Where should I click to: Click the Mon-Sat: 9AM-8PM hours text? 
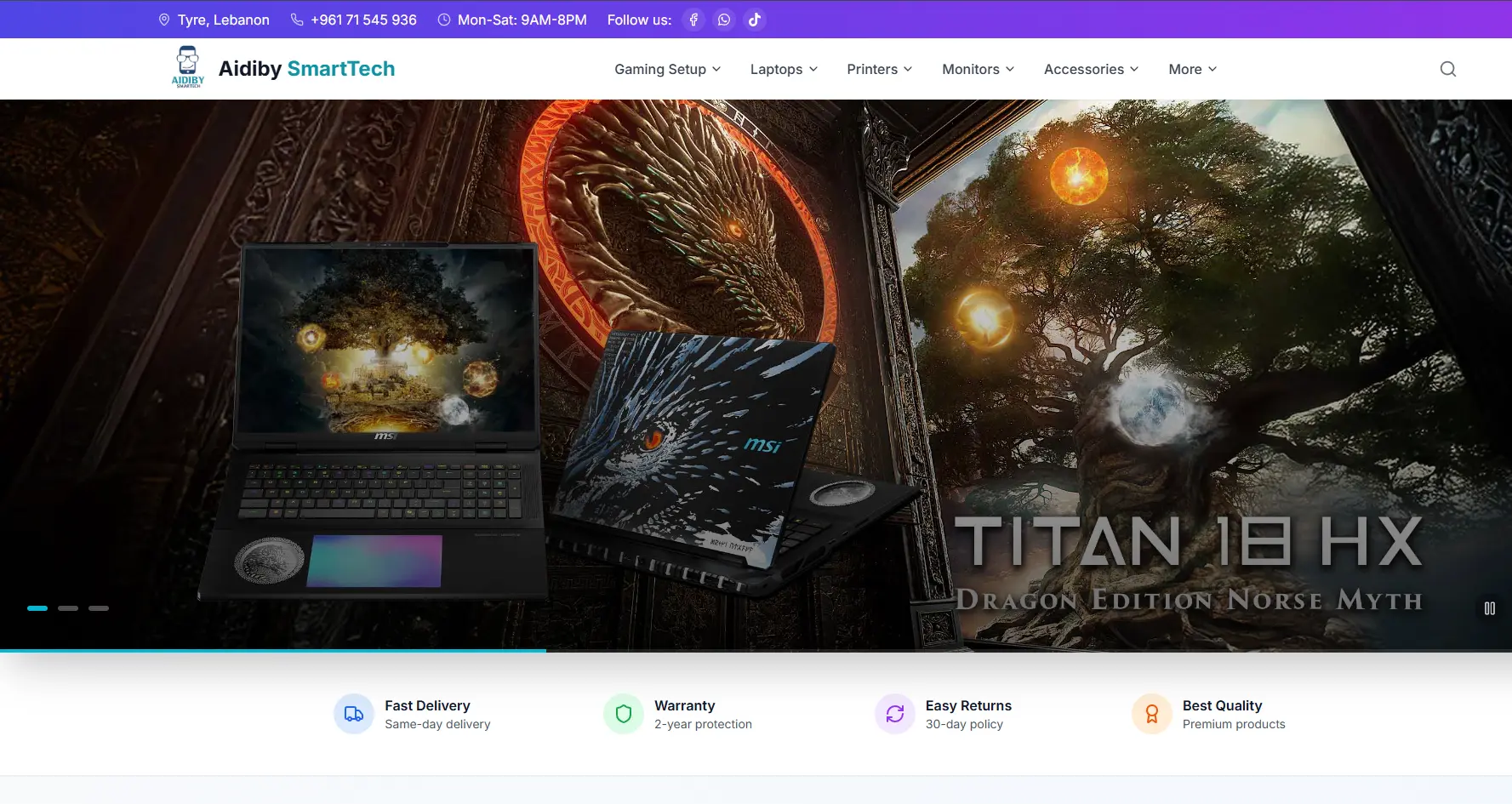tap(522, 20)
